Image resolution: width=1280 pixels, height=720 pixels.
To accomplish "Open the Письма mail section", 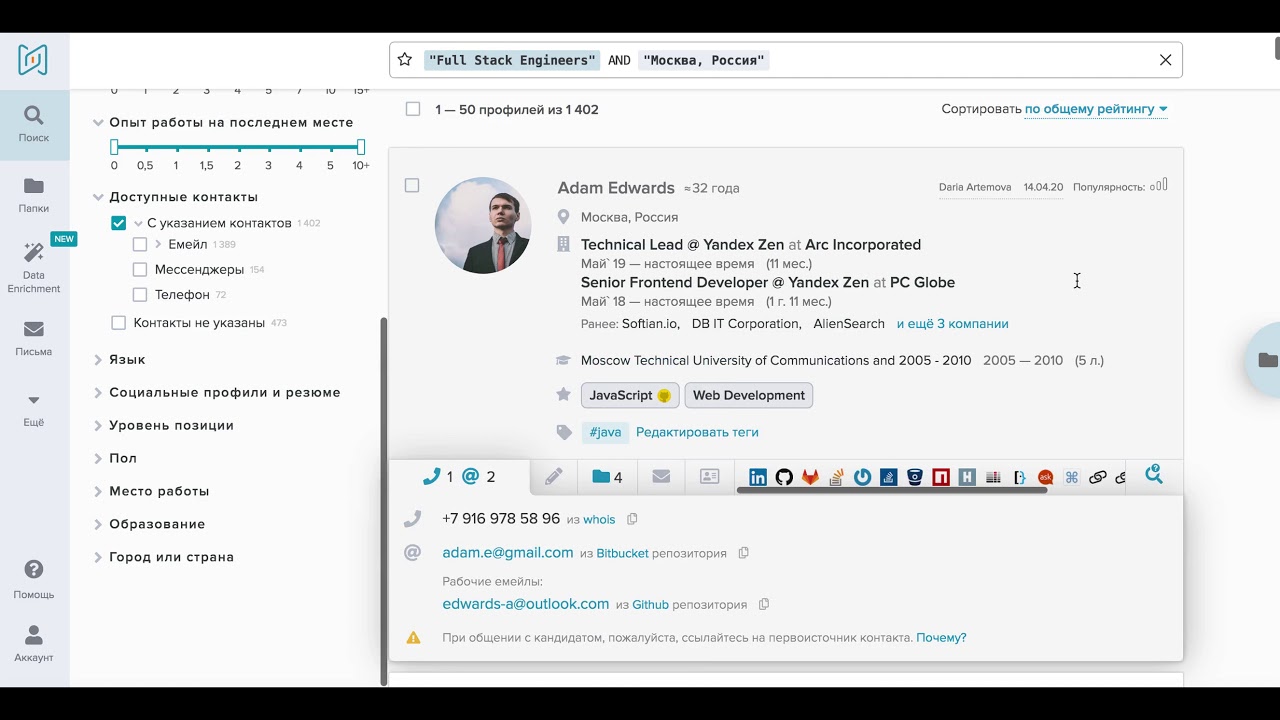I will (x=34, y=338).
